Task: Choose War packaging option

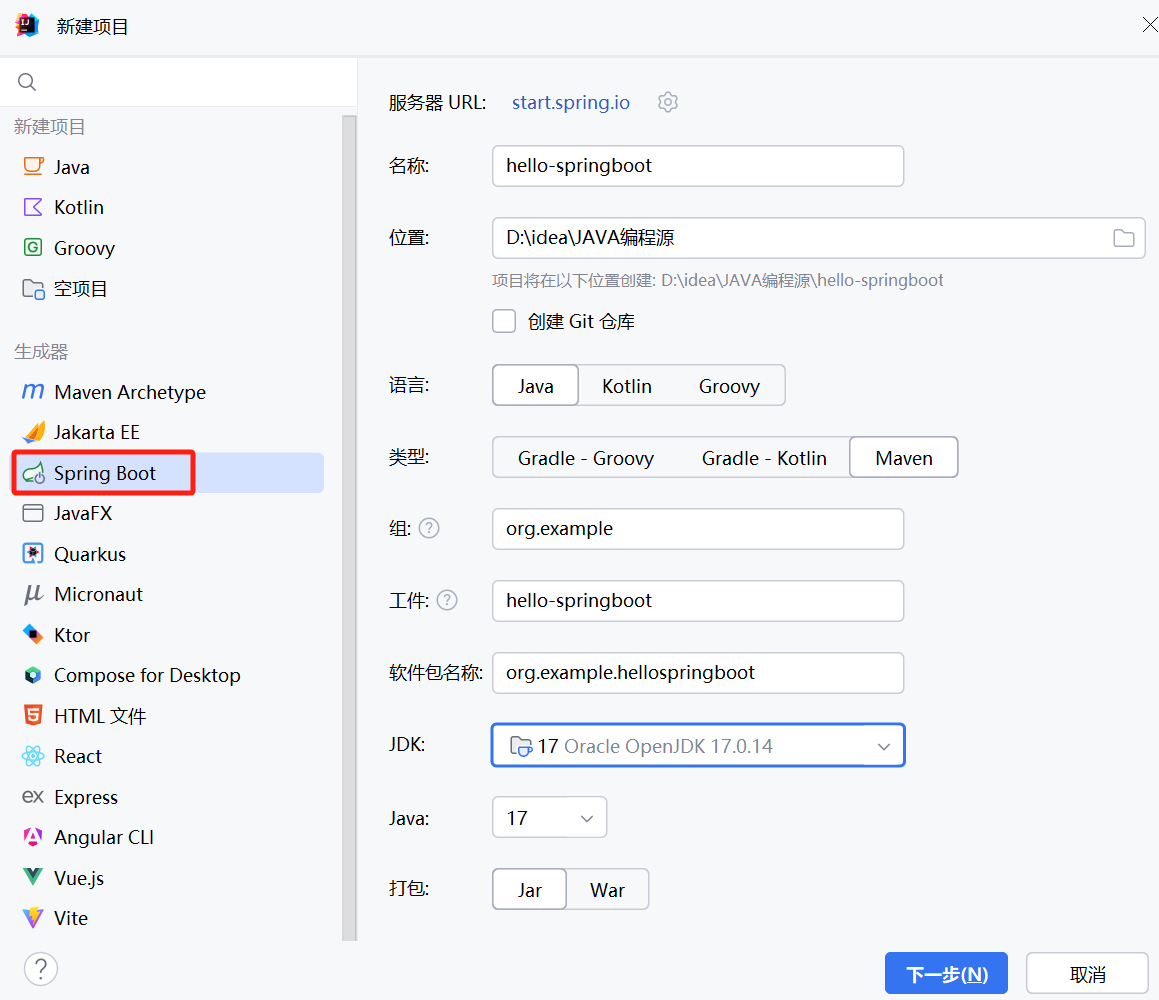Action: coord(607,890)
